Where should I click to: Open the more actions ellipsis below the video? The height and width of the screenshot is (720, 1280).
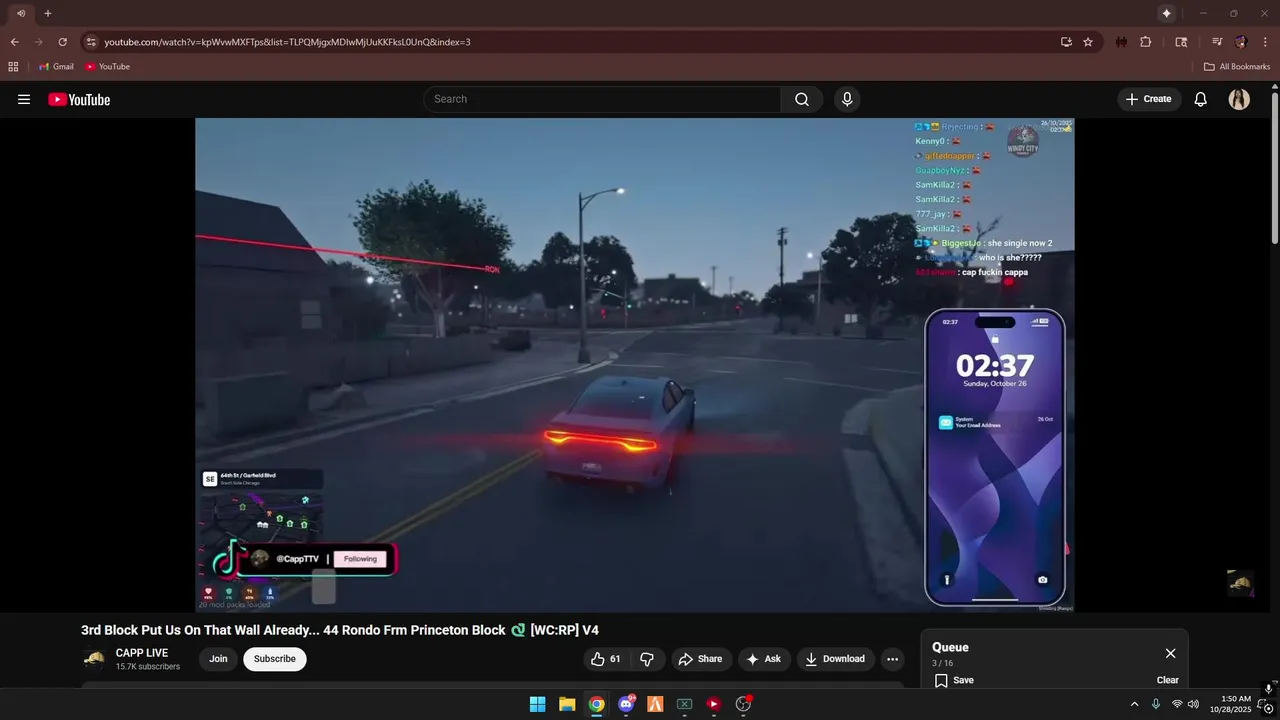pos(893,659)
